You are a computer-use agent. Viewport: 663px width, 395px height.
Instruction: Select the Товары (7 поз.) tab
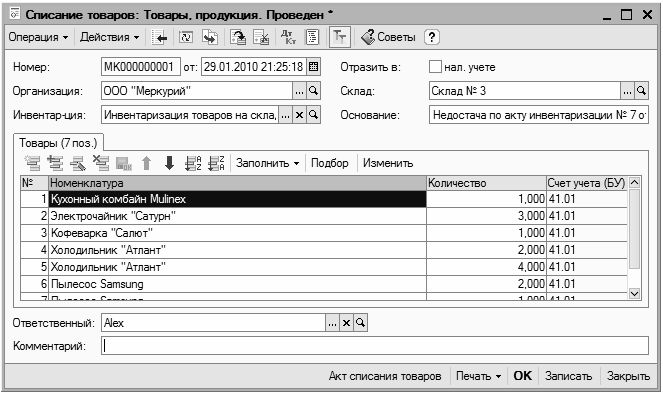[x=58, y=143]
